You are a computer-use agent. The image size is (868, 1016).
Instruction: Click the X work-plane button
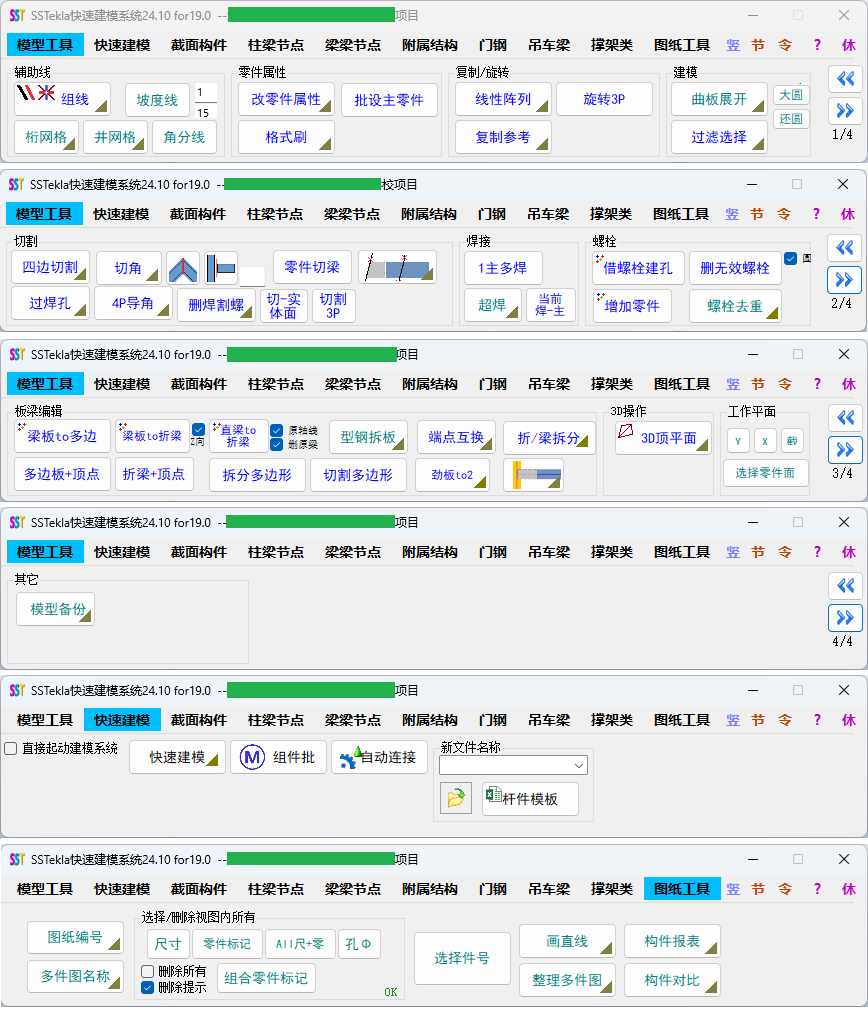coord(765,441)
